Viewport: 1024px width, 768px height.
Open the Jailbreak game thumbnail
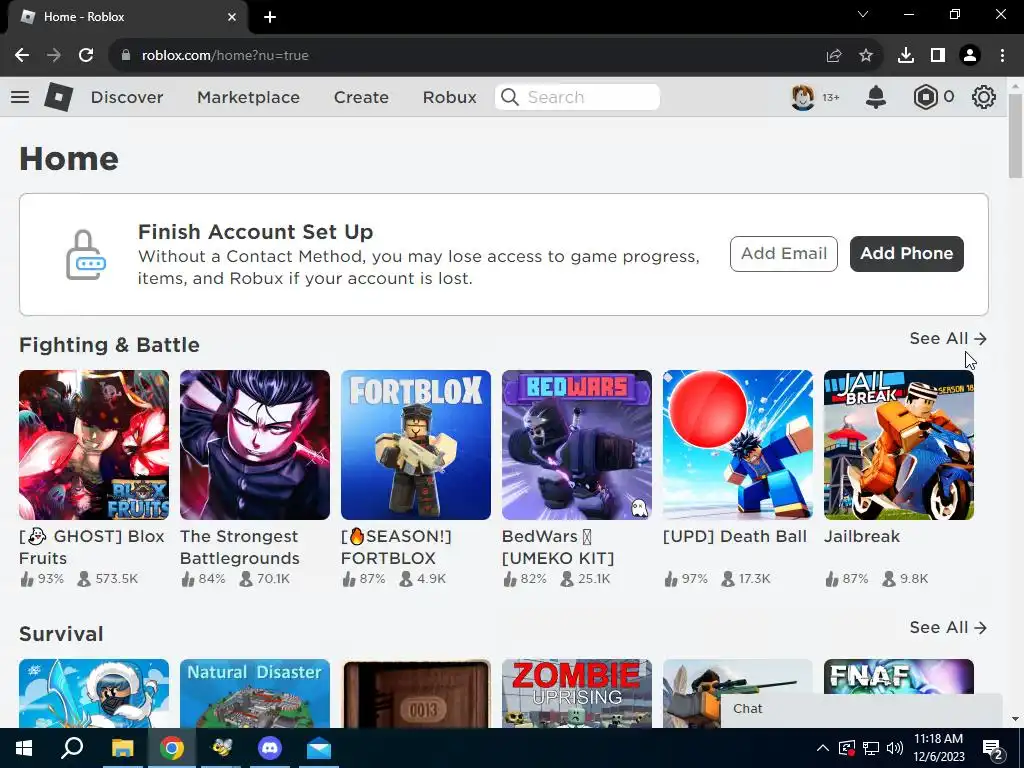click(899, 445)
